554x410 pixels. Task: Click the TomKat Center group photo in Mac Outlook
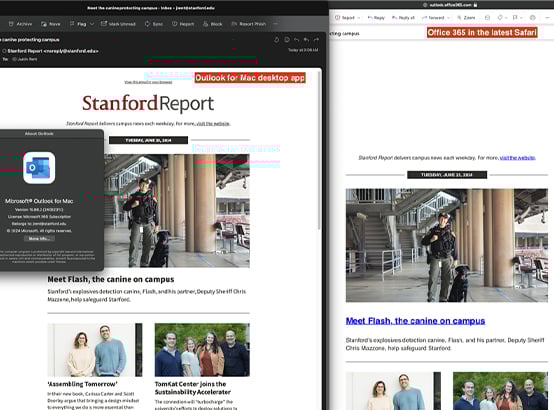pyautogui.click(x=202, y=350)
